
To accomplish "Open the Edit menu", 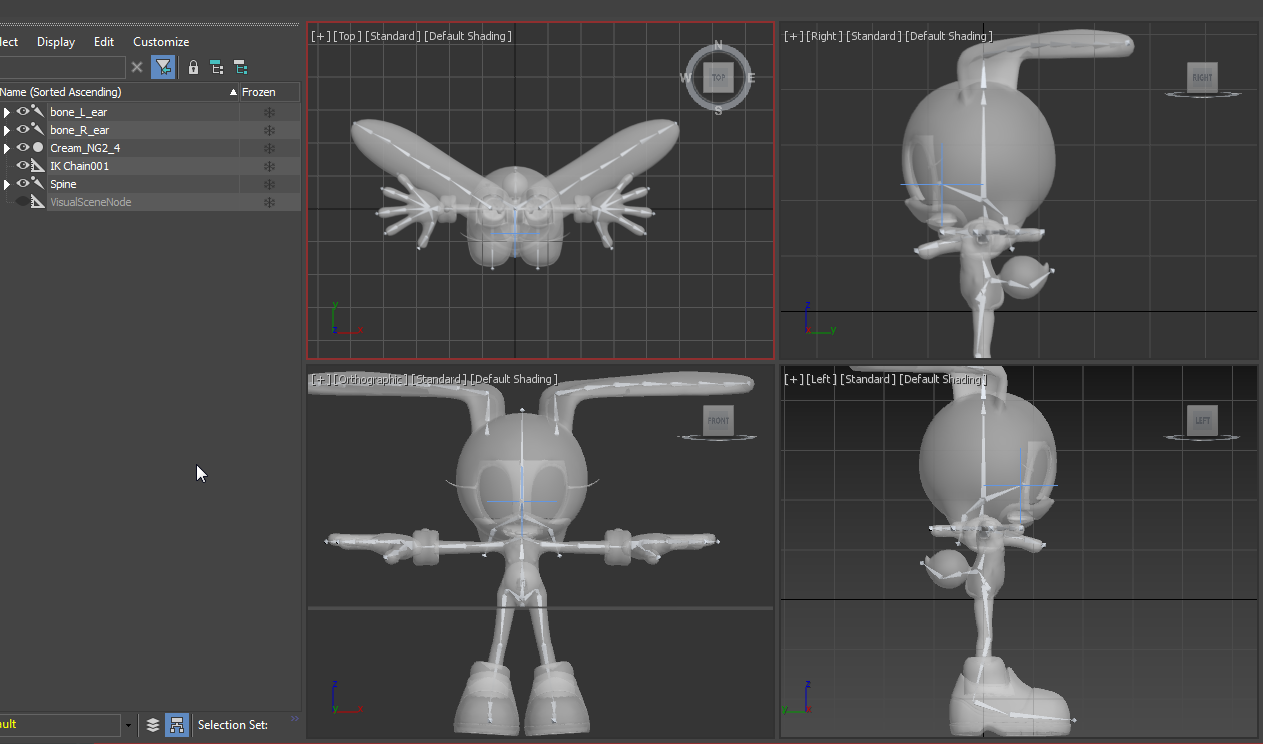I will (104, 42).
